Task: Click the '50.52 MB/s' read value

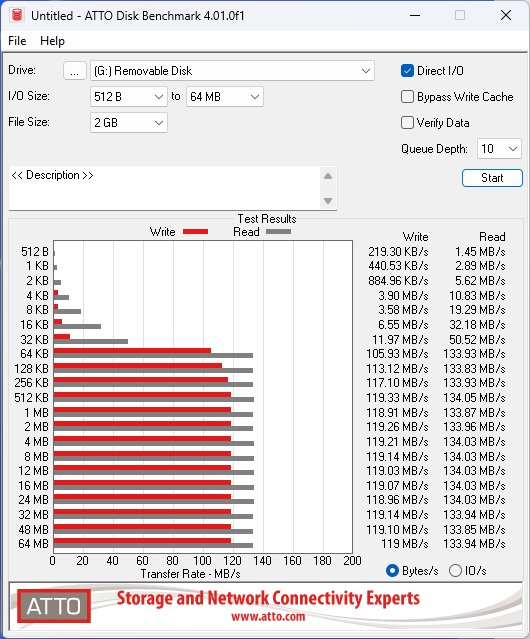Action: coord(477,339)
